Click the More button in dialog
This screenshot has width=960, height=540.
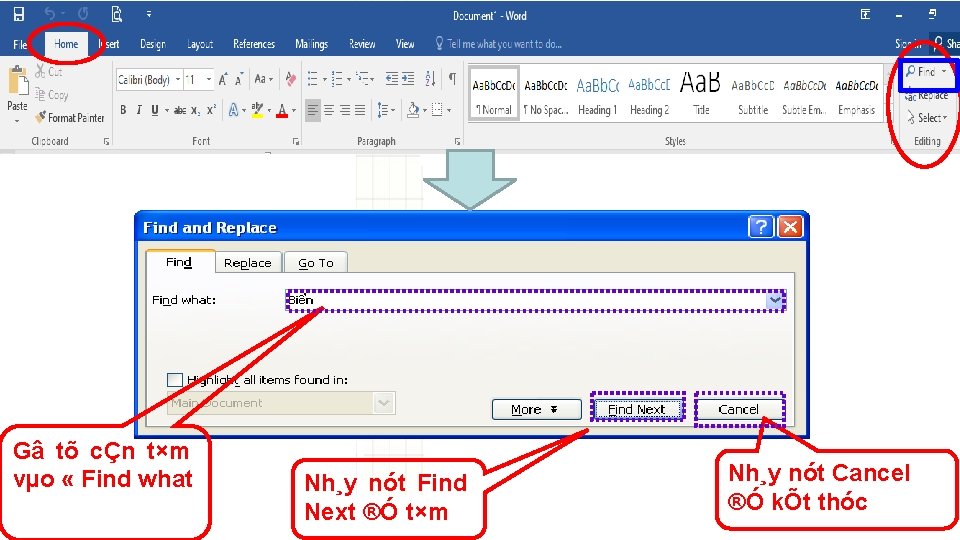pyautogui.click(x=536, y=410)
